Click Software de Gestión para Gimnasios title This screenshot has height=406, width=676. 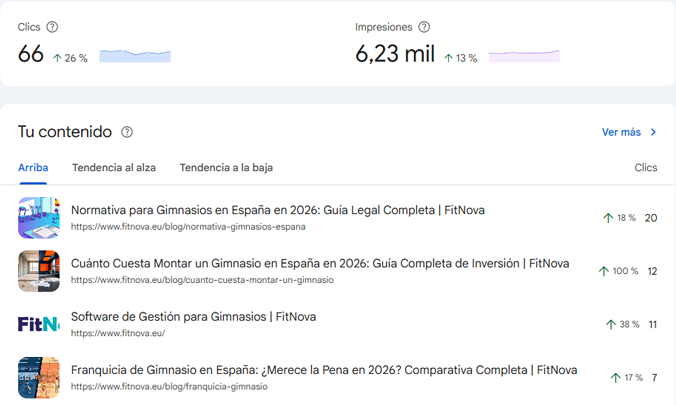pyautogui.click(x=193, y=317)
